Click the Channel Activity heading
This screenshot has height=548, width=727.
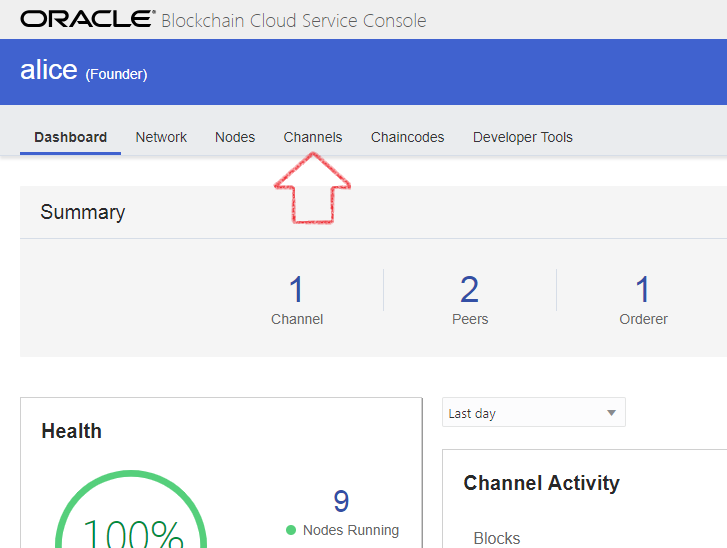[542, 483]
